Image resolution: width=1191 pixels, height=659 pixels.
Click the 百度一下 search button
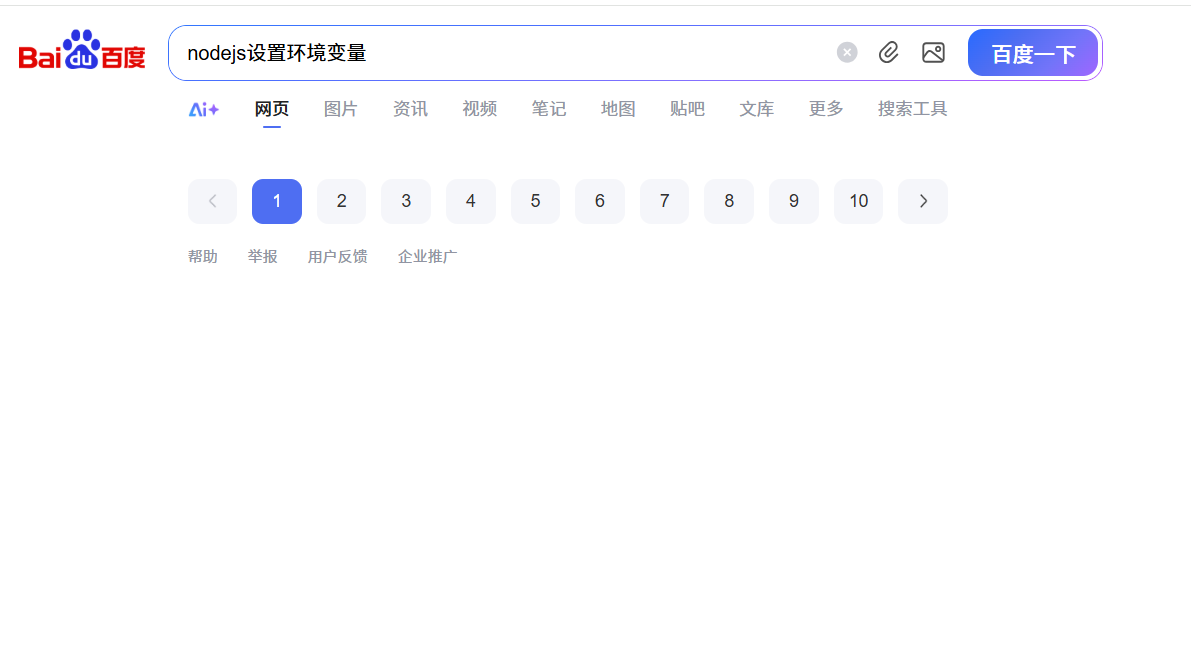(x=1033, y=52)
